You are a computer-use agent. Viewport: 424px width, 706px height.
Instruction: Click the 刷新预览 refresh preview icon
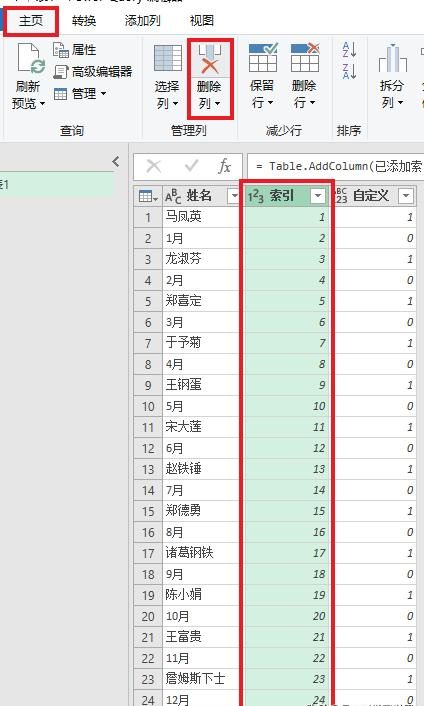[31, 59]
